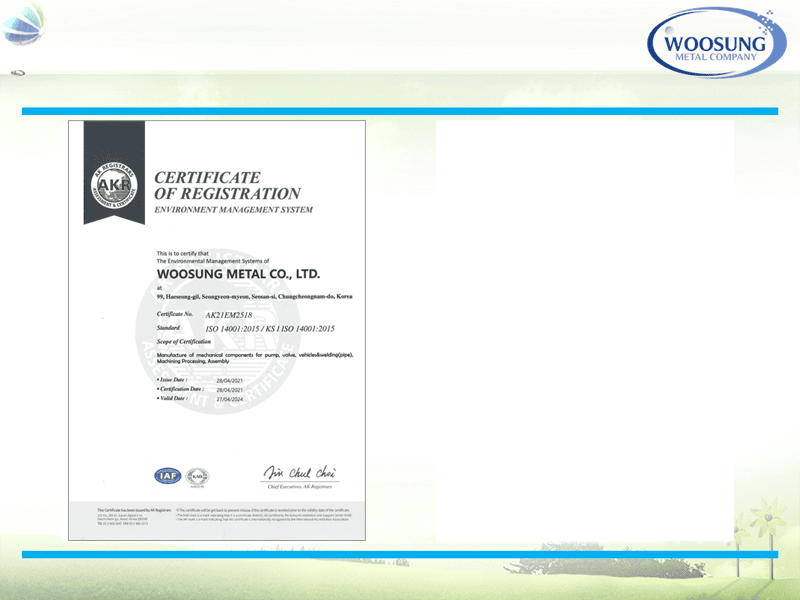
Task: Click the Scope of Certification description
Action: tap(255, 359)
